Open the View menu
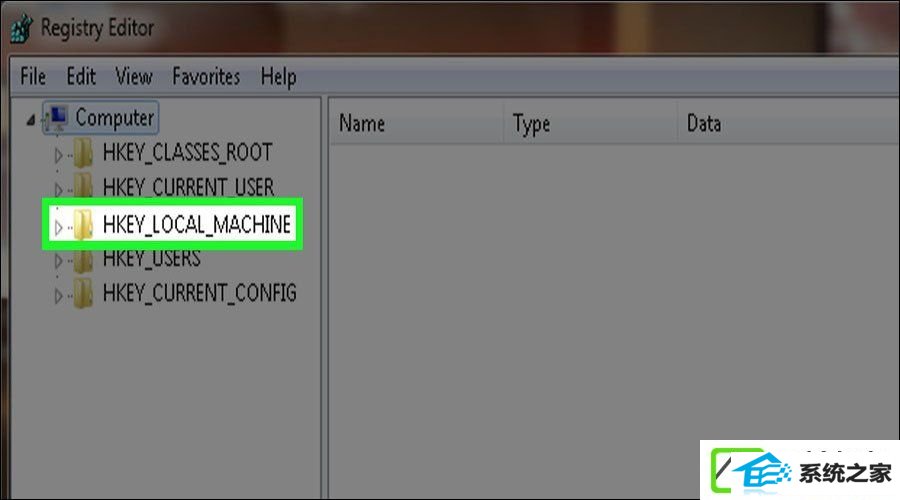This screenshot has height=500, width=900. click(x=134, y=76)
